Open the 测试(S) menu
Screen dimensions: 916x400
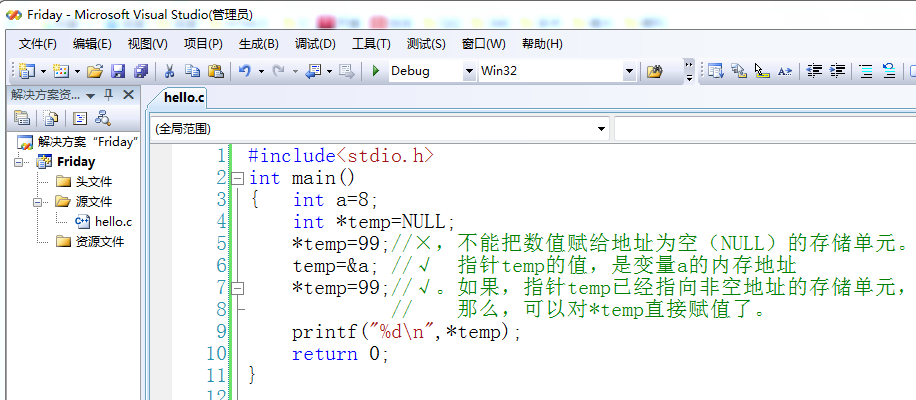click(426, 44)
